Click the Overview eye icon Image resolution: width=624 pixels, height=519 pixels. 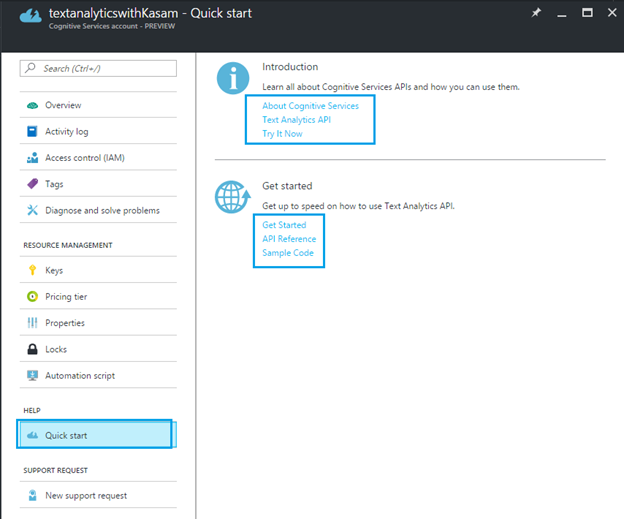click(x=33, y=105)
